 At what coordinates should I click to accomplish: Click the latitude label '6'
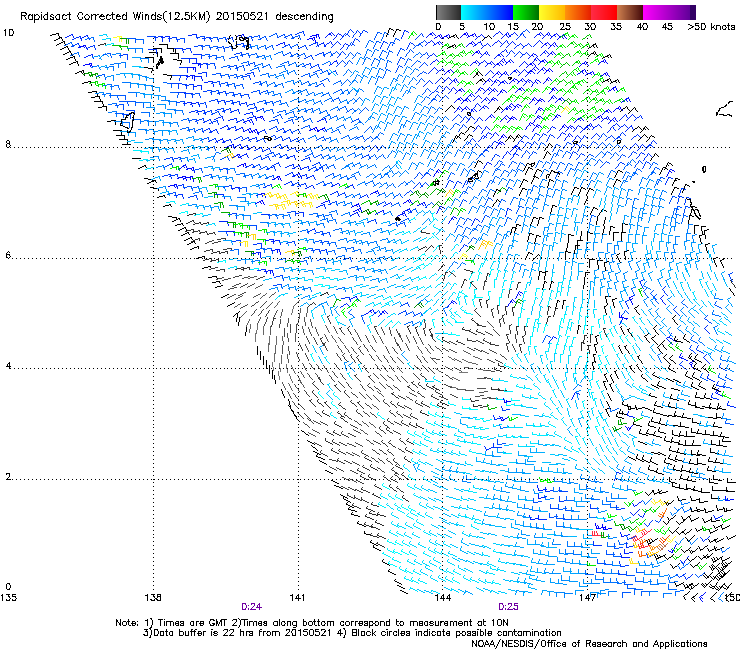click(8, 255)
